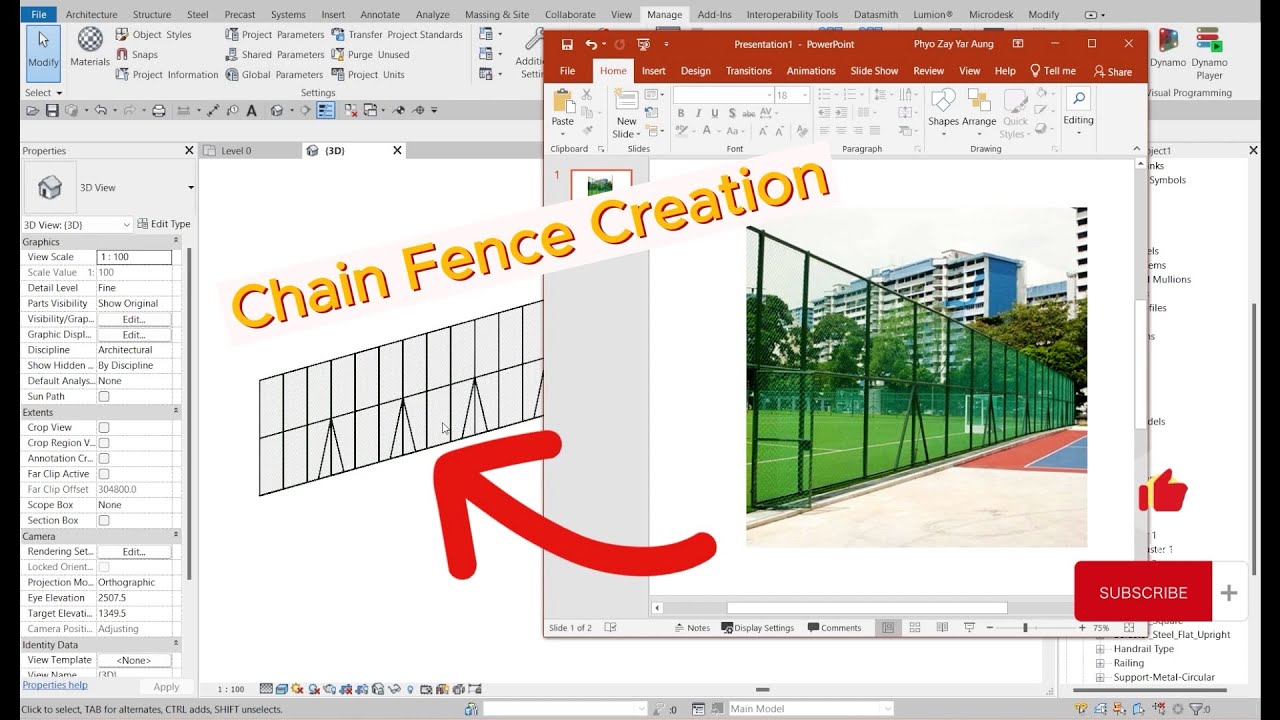Open the Properties help link
This screenshot has height=720, width=1280.
55,685
